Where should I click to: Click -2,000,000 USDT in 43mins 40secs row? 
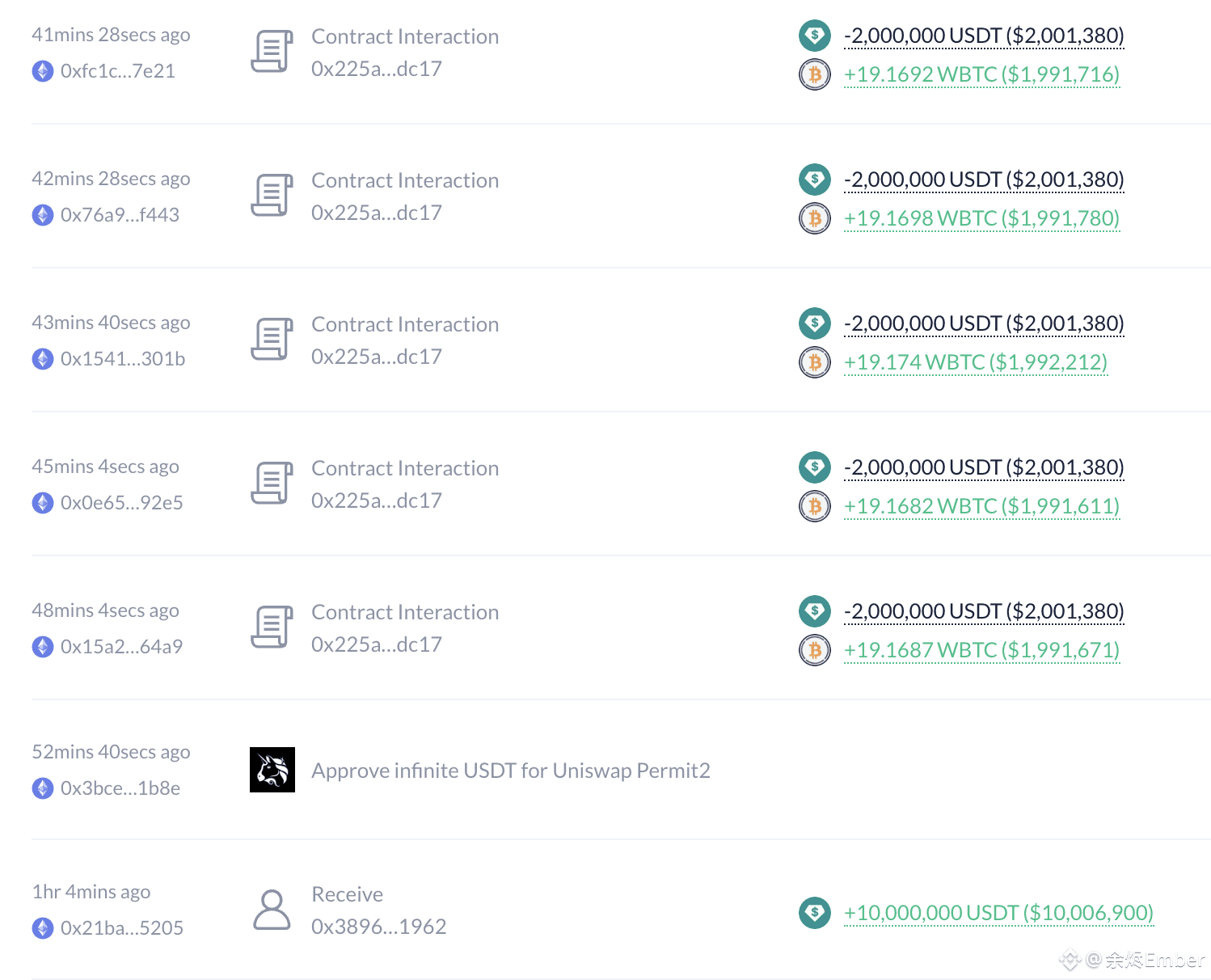tap(984, 323)
